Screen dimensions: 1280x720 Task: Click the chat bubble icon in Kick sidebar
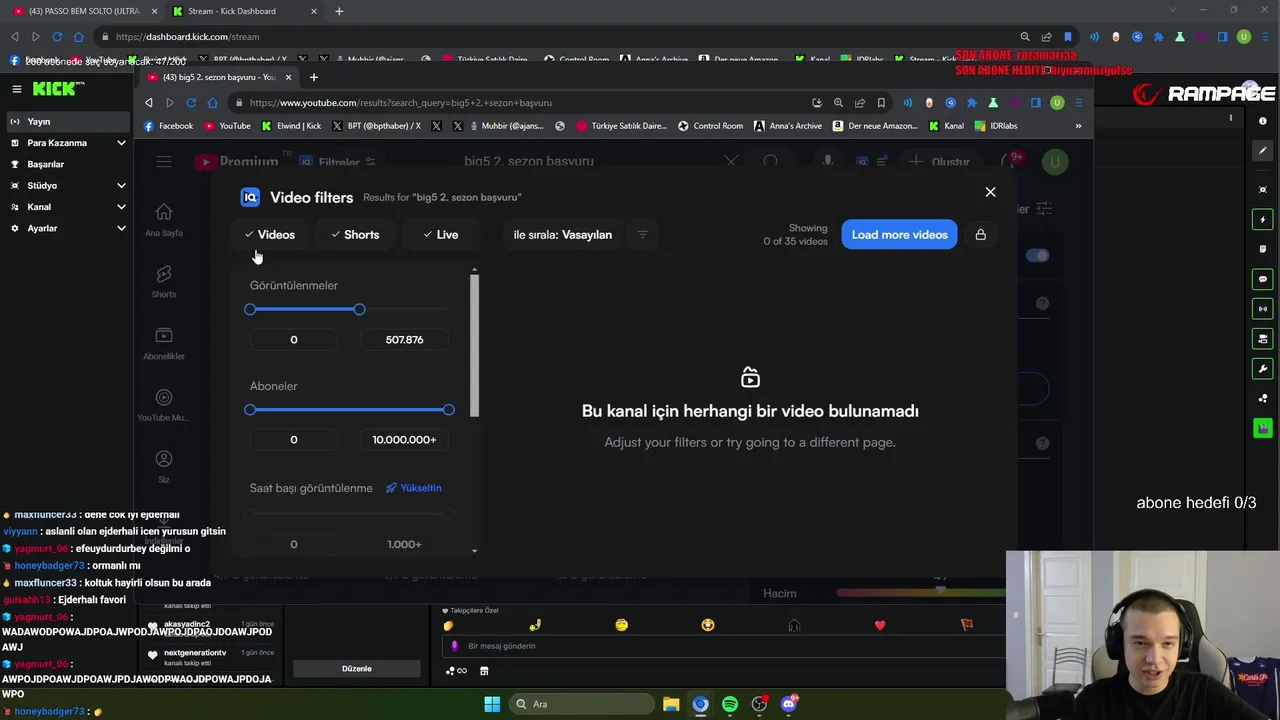pyautogui.click(x=1263, y=279)
